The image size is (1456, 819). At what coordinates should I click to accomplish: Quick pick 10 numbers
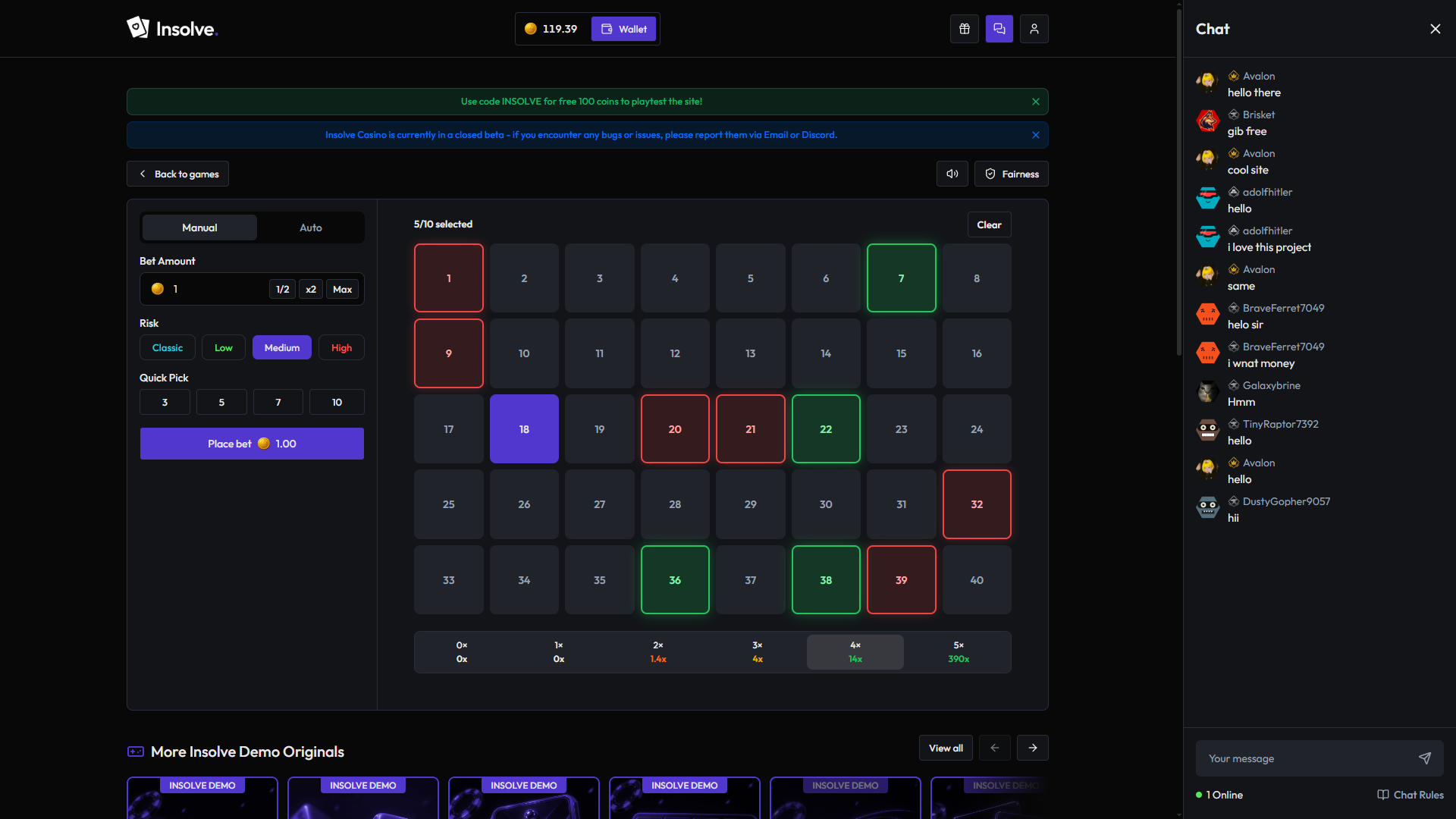(337, 402)
